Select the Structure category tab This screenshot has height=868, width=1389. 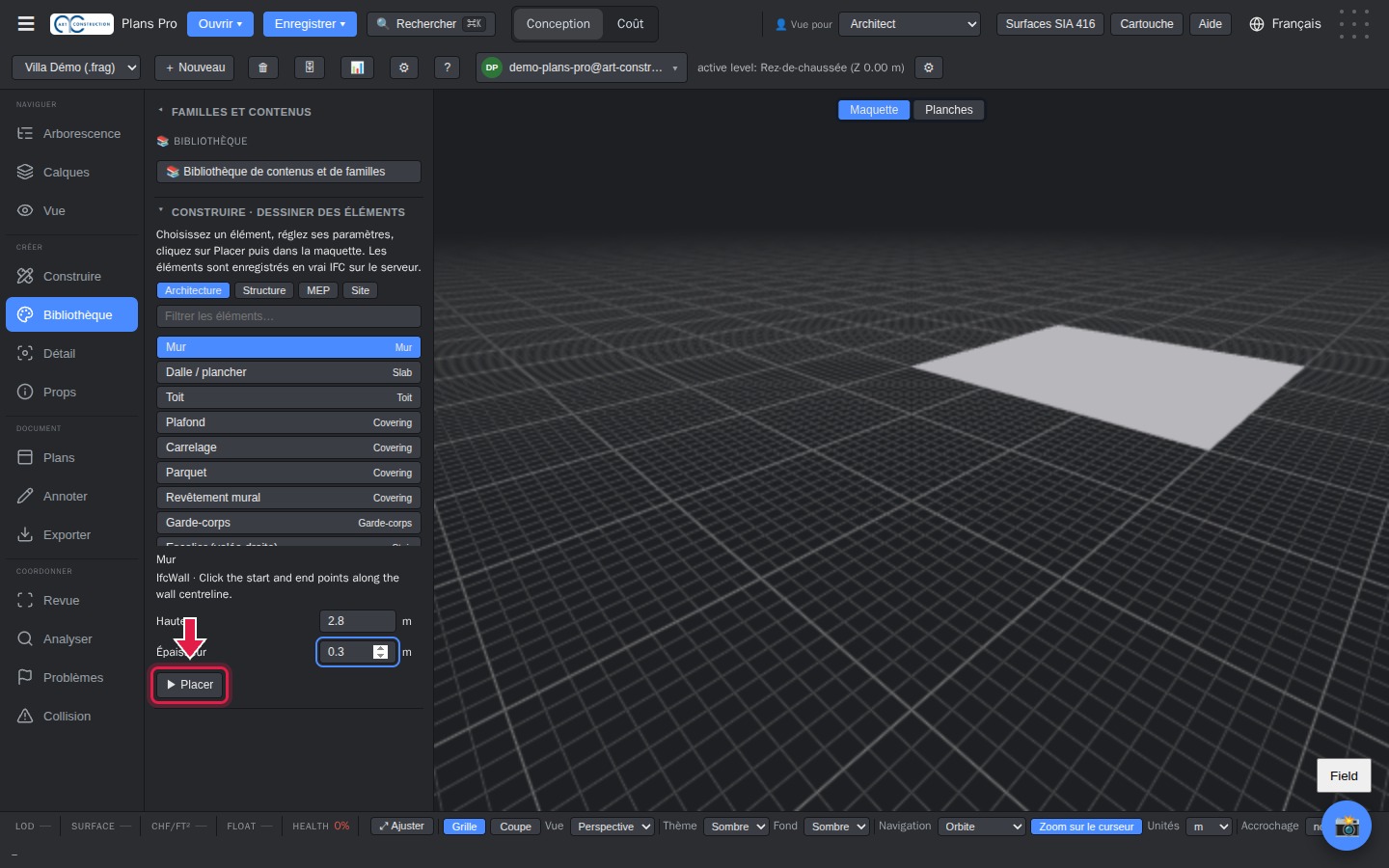(264, 290)
